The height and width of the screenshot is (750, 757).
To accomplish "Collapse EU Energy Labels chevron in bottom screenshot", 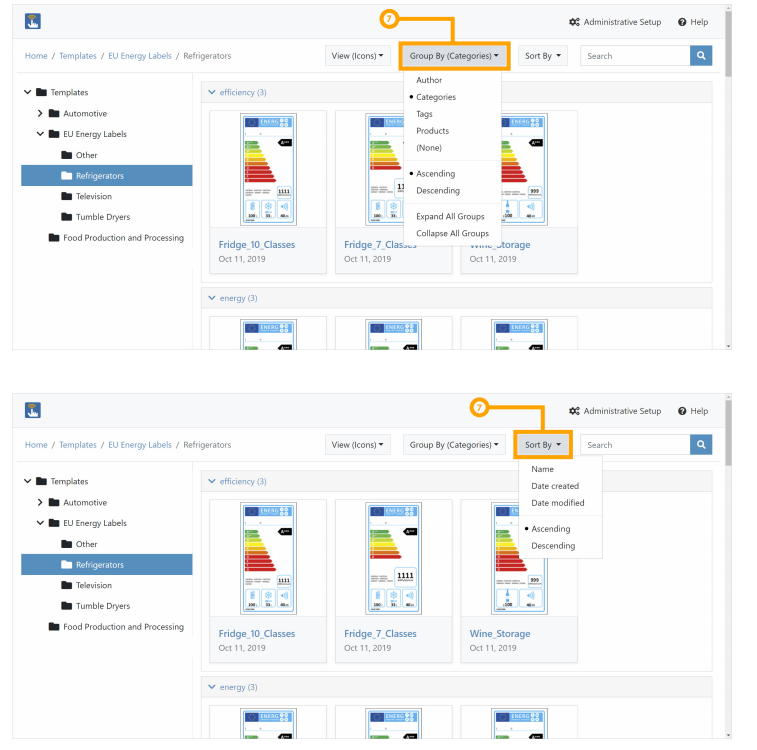I will pyautogui.click(x=40, y=523).
